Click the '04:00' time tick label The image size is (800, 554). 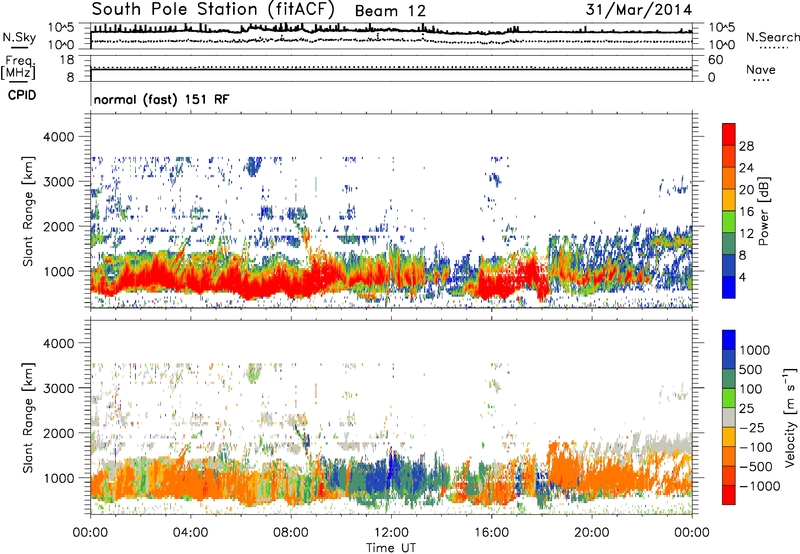click(x=190, y=533)
